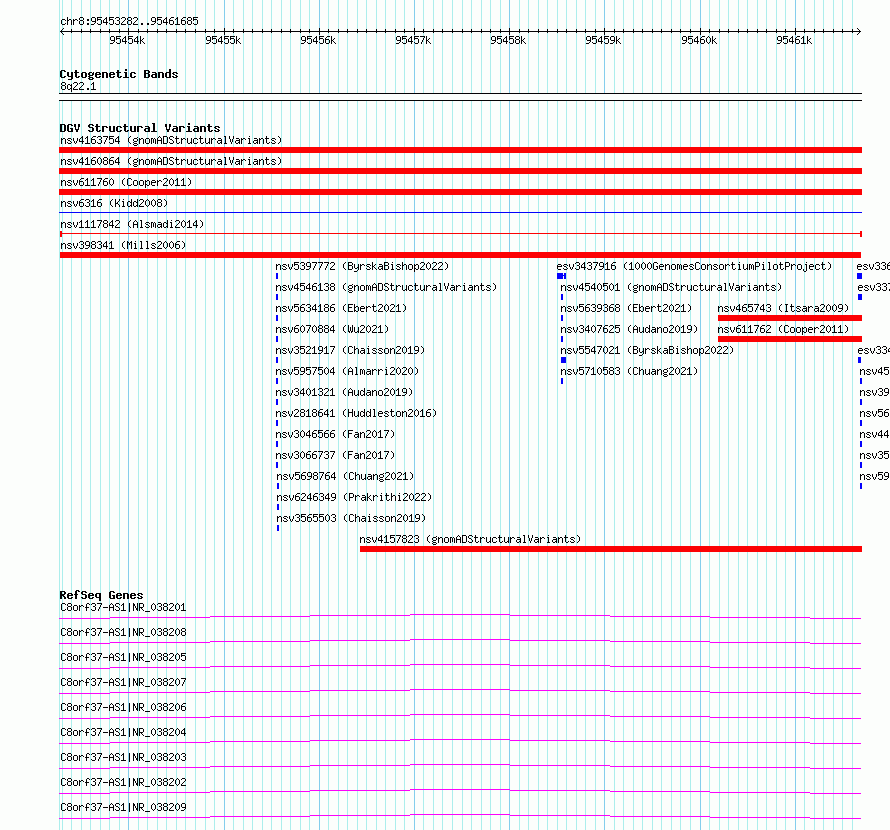Select nsv5639368 (Ebert2021) label

pos(626,308)
